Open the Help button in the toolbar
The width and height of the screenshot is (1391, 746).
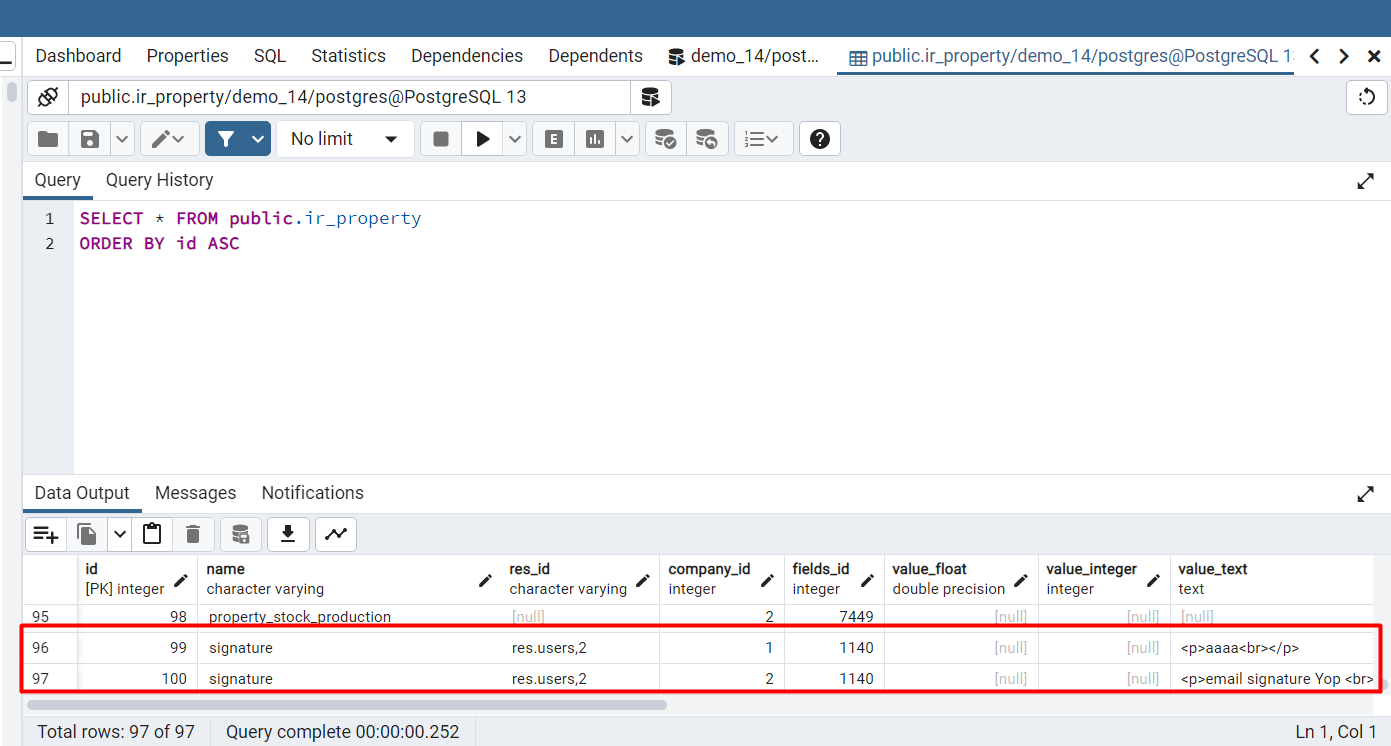(x=820, y=138)
